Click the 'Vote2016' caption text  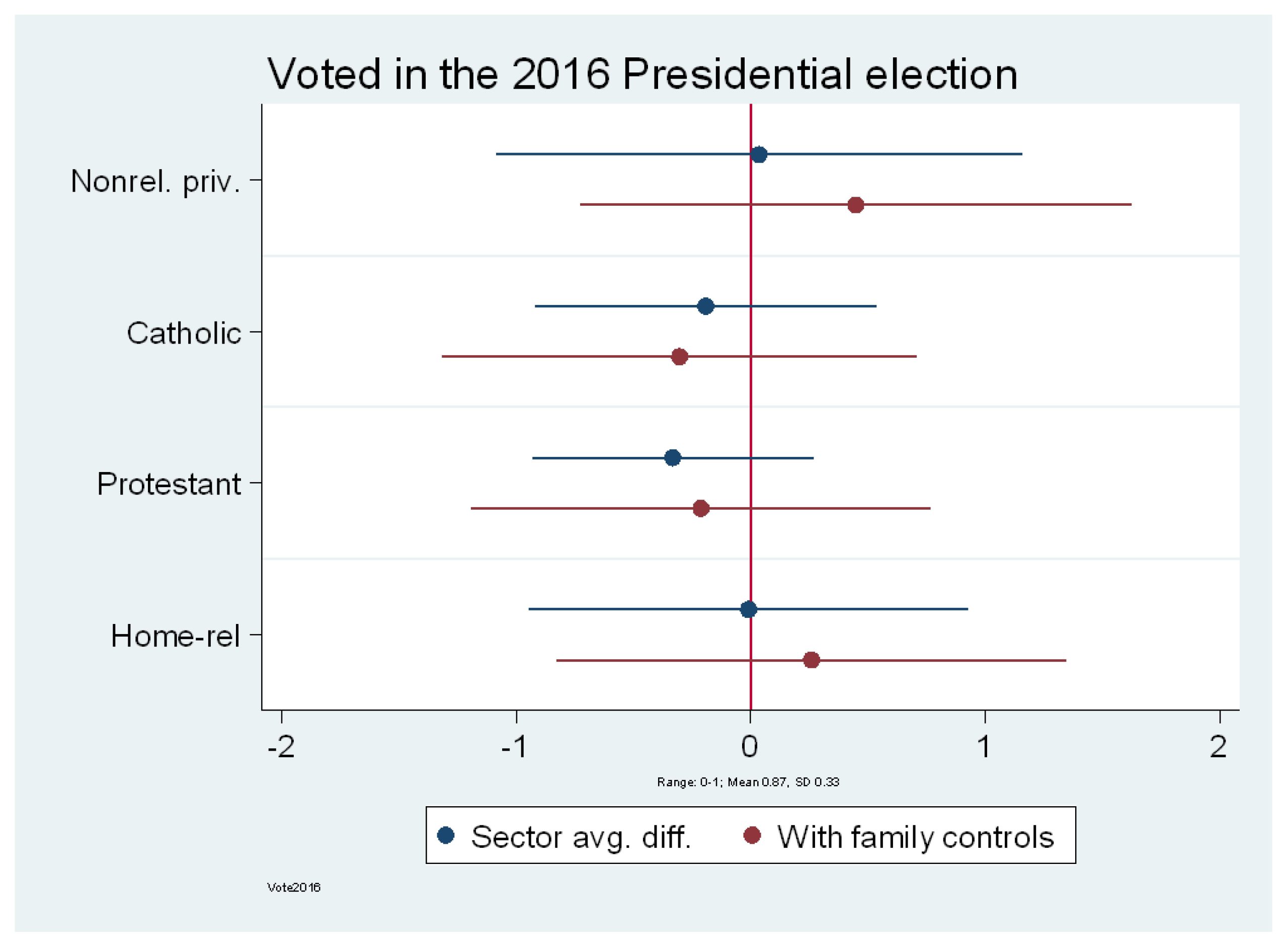tap(293, 888)
